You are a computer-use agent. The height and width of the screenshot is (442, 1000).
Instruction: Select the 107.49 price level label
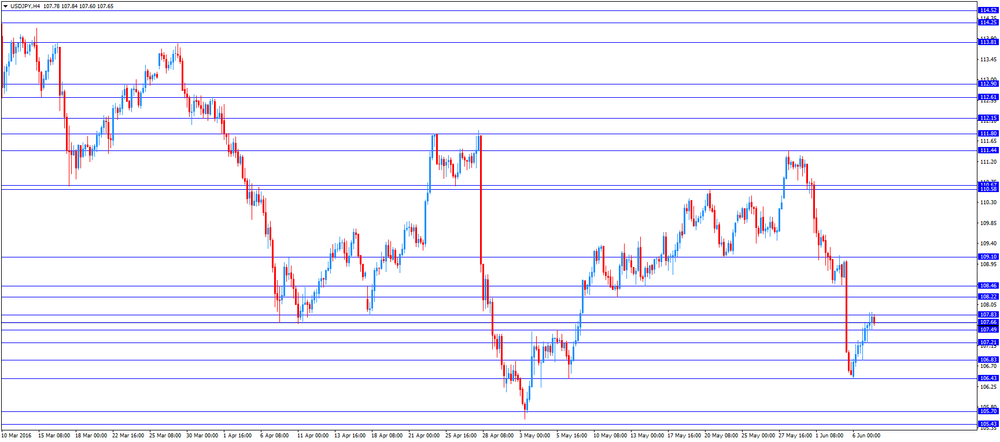pos(988,330)
